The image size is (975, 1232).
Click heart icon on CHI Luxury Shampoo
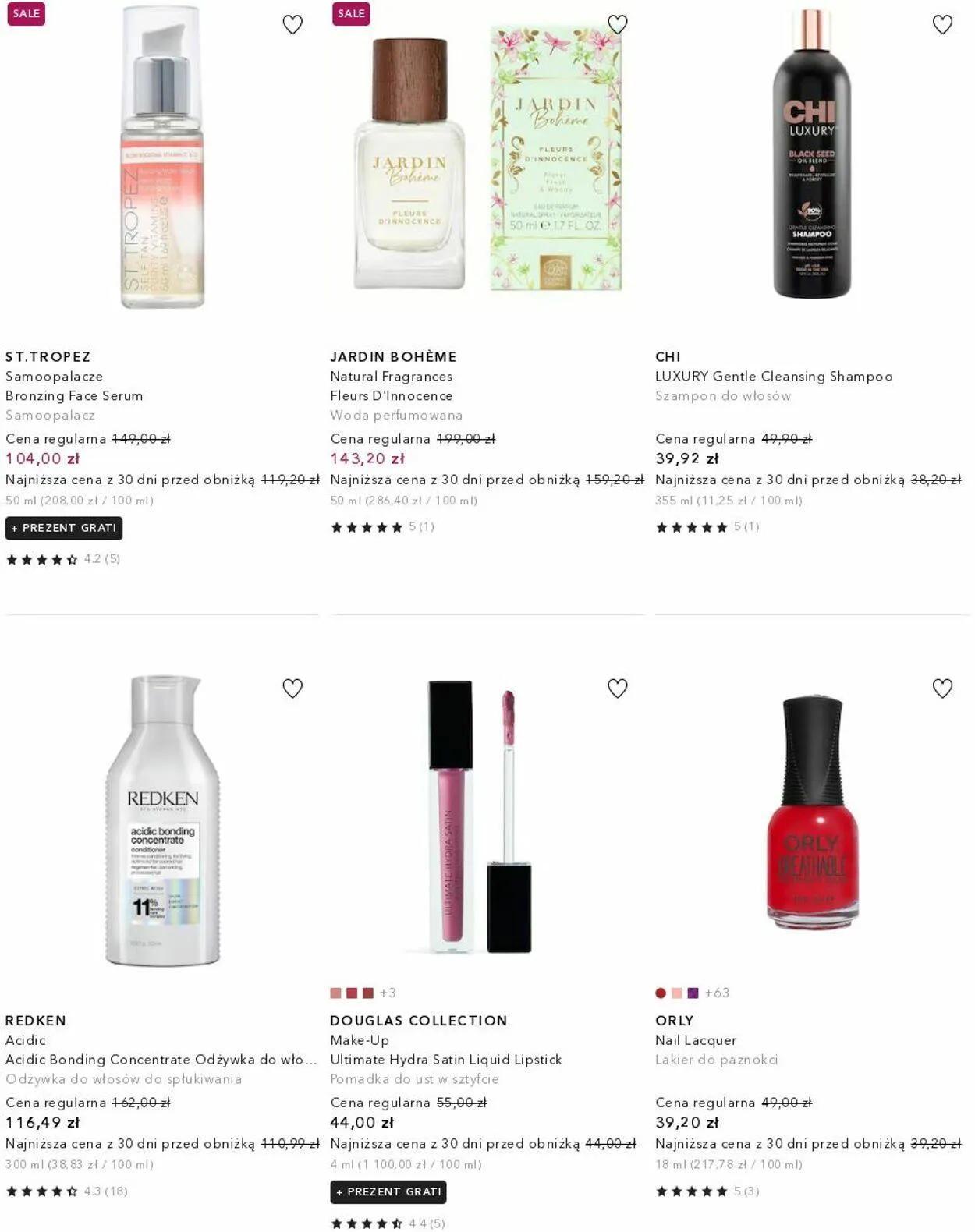[942, 24]
